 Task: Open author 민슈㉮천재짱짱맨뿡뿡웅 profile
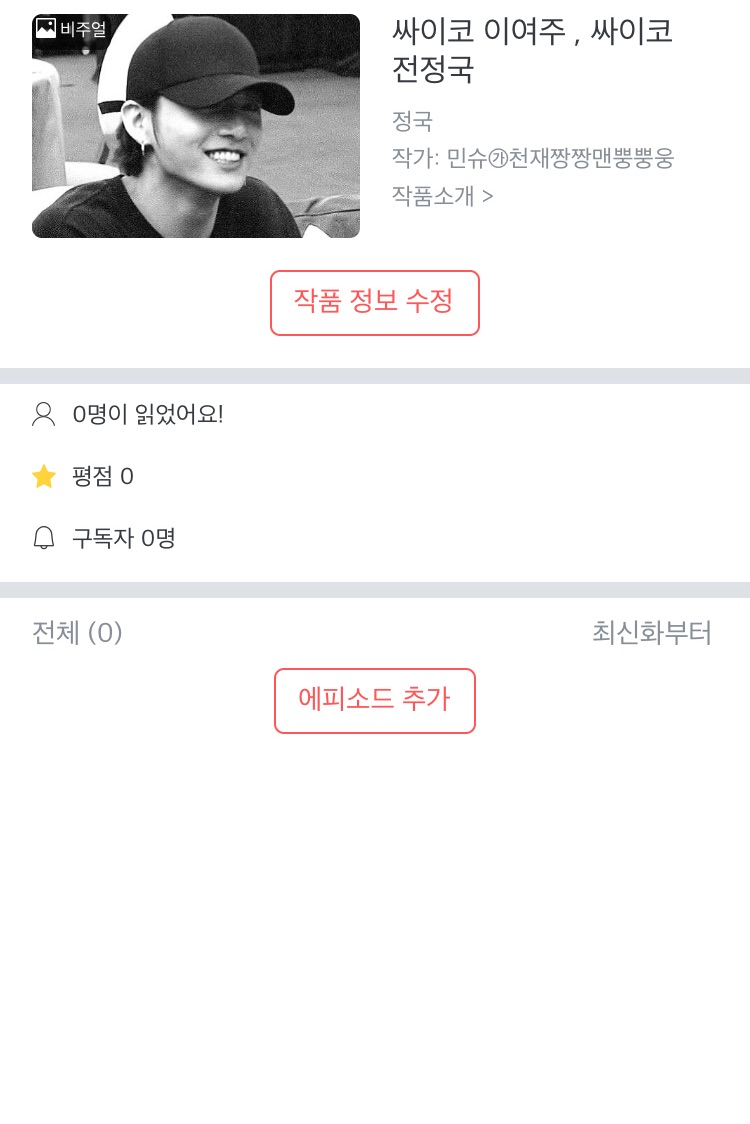(x=560, y=158)
